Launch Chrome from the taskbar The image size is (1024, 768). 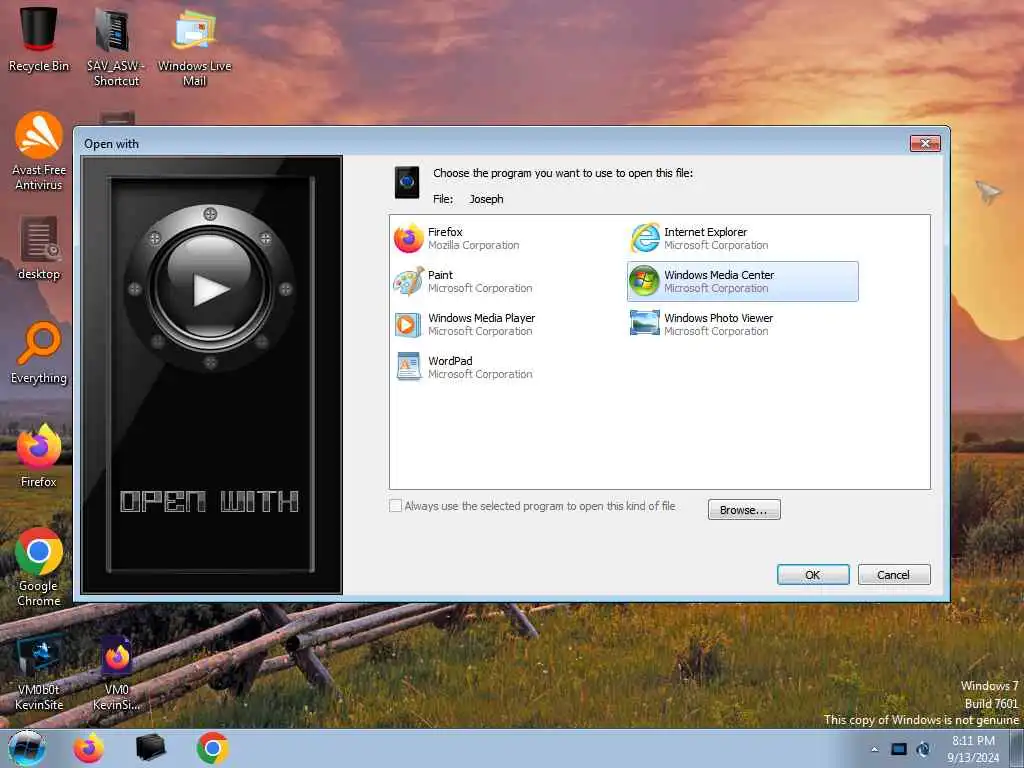click(x=212, y=748)
